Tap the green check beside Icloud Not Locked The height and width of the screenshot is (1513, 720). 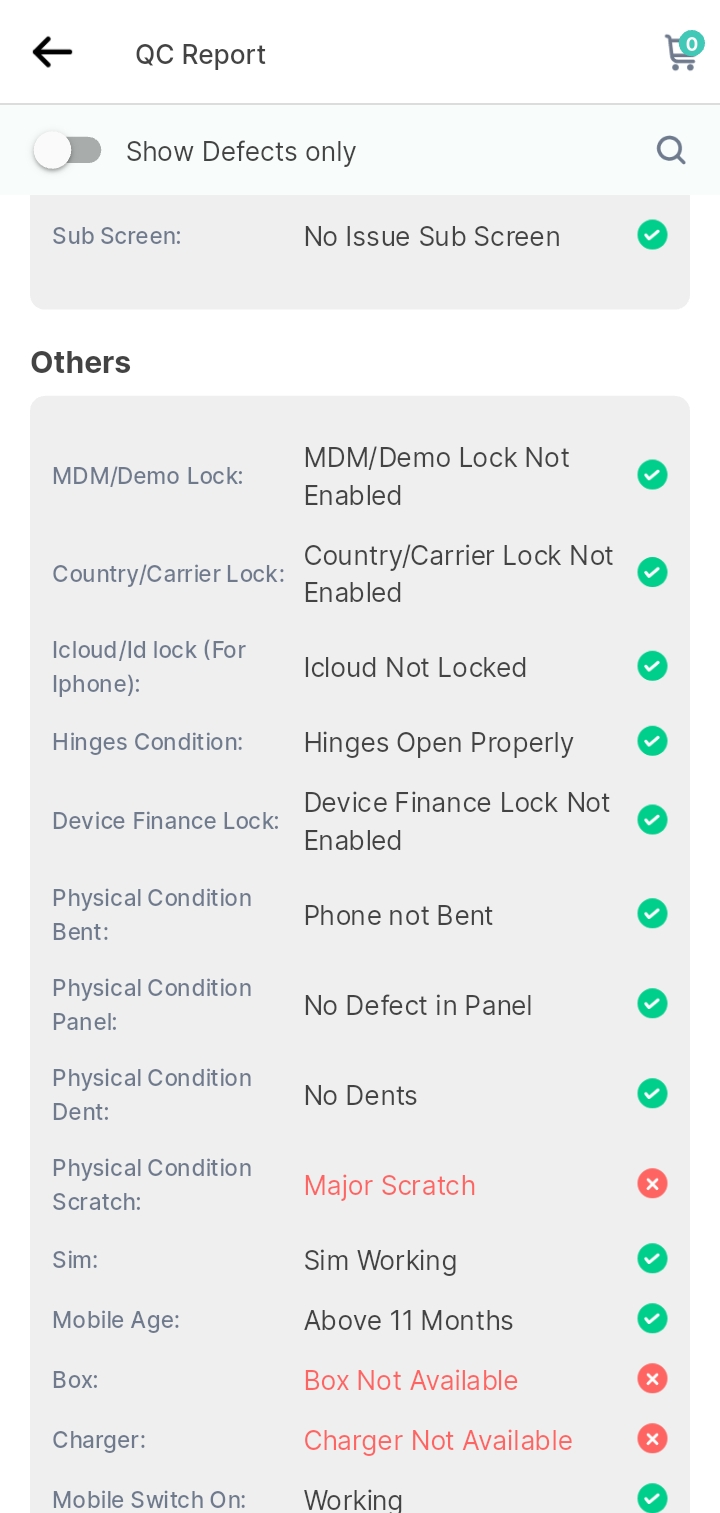point(652,665)
